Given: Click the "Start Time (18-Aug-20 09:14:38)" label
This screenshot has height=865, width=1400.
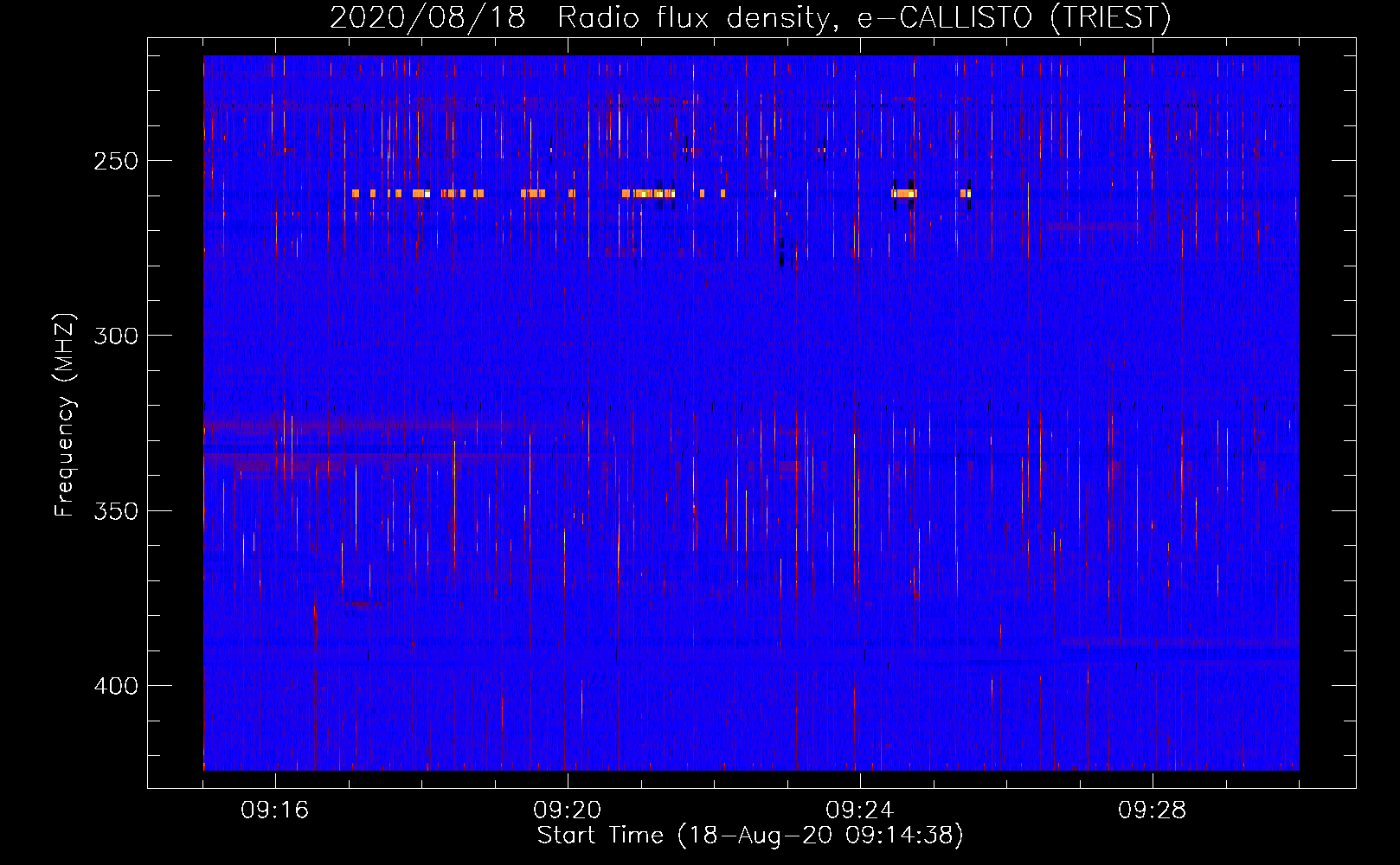Looking at the screenshot, I should click(x=750, y=836).
